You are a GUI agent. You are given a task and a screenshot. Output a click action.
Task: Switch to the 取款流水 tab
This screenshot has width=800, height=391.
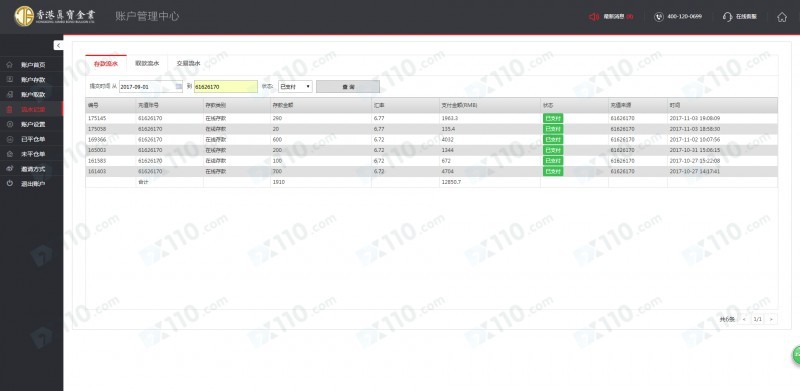(147, 64)
